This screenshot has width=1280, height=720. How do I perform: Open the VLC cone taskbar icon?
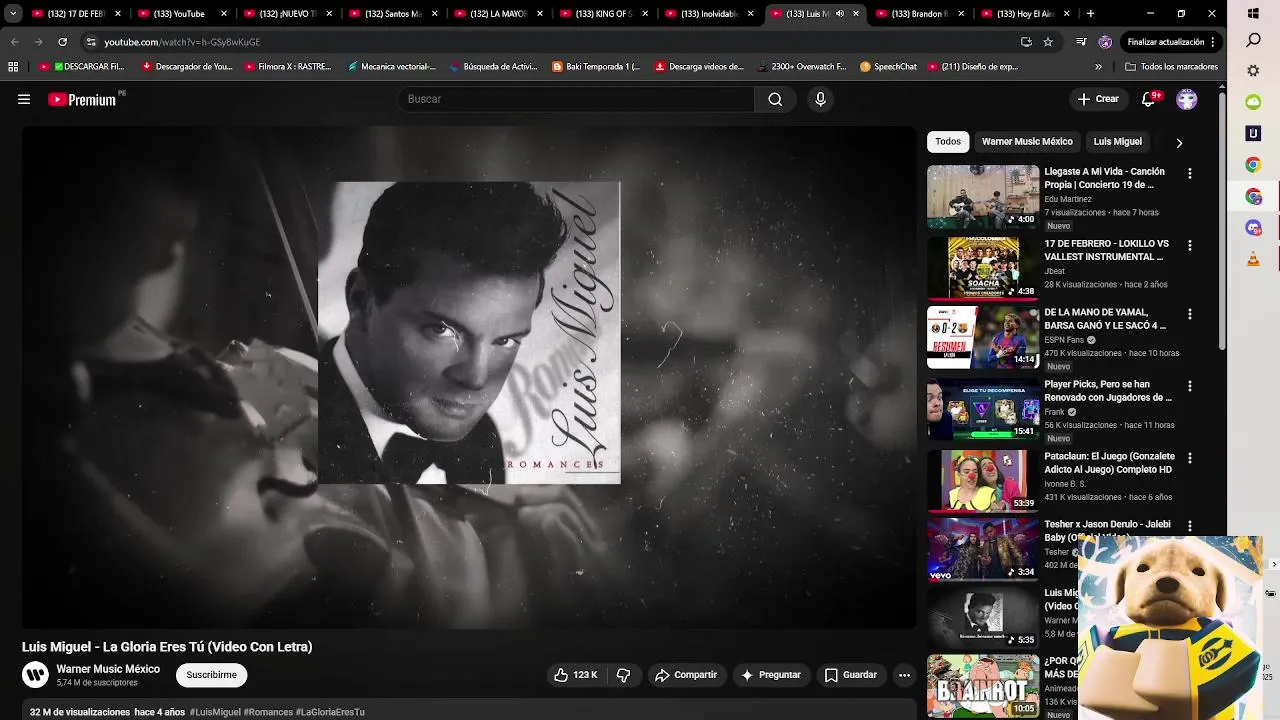click(1253, 259)
